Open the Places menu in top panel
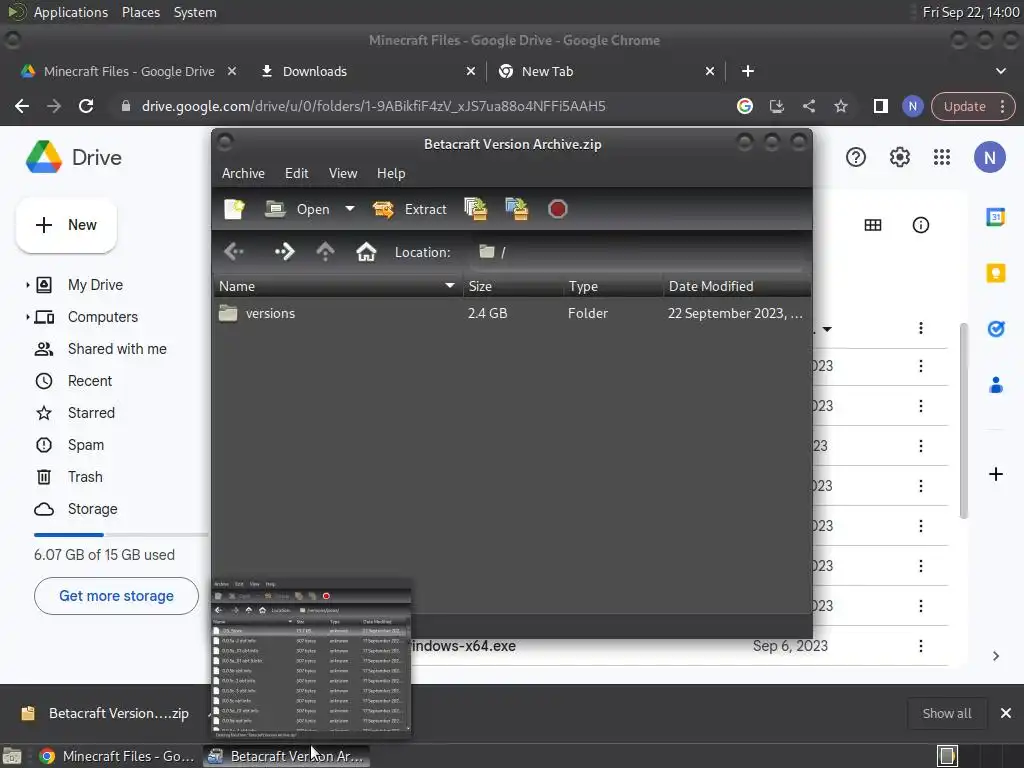1024x768 pixels. click(x=140, y=12)
